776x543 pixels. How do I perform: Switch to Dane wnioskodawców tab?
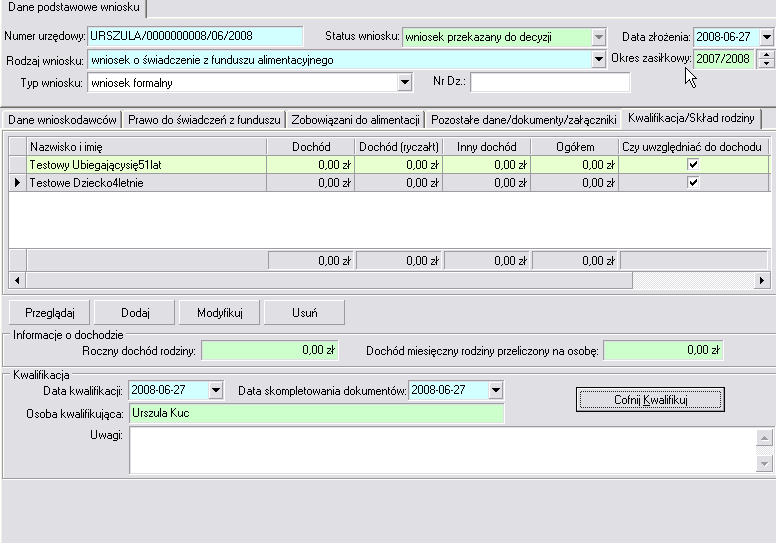(62, 120)
